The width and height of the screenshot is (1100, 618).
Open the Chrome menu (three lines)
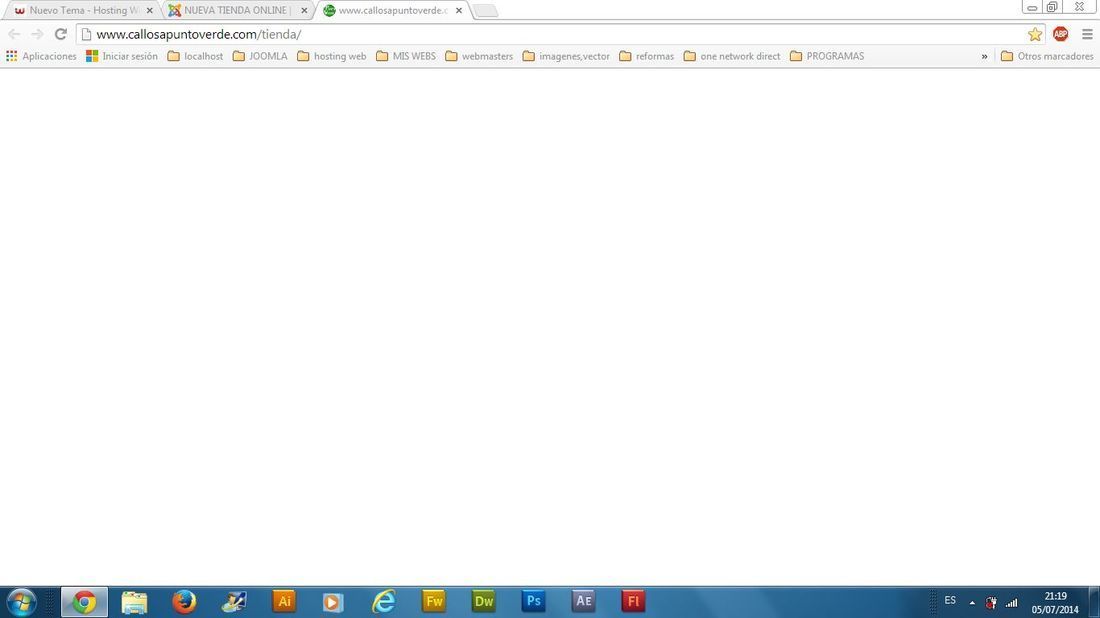(1087, 34)
